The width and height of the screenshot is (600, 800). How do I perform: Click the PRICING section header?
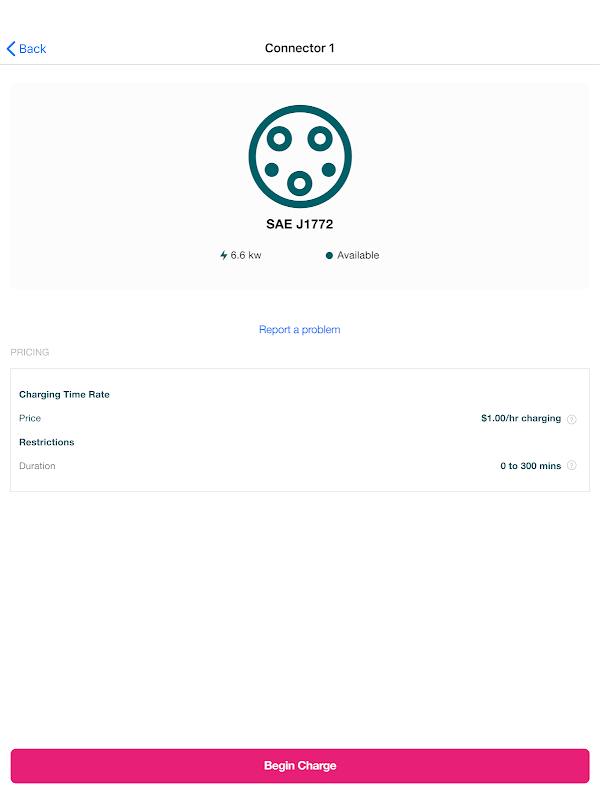tap(30, 352)
